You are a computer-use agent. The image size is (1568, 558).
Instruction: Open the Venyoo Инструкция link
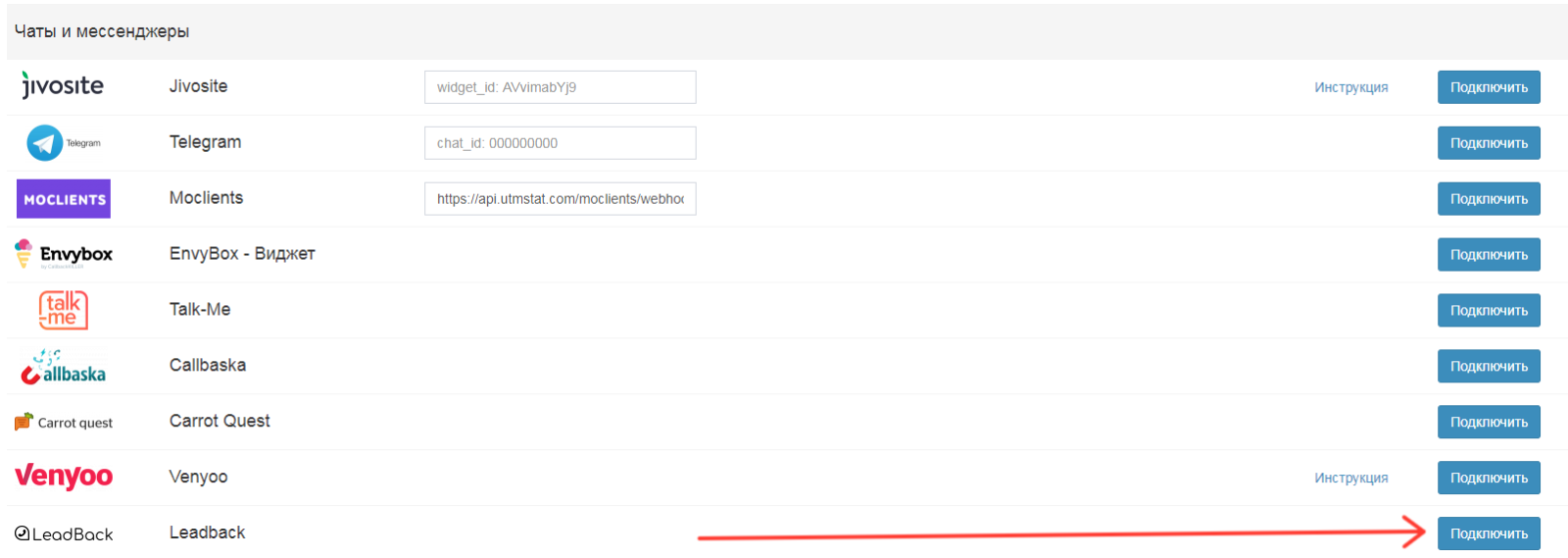tap(1350, 478)
